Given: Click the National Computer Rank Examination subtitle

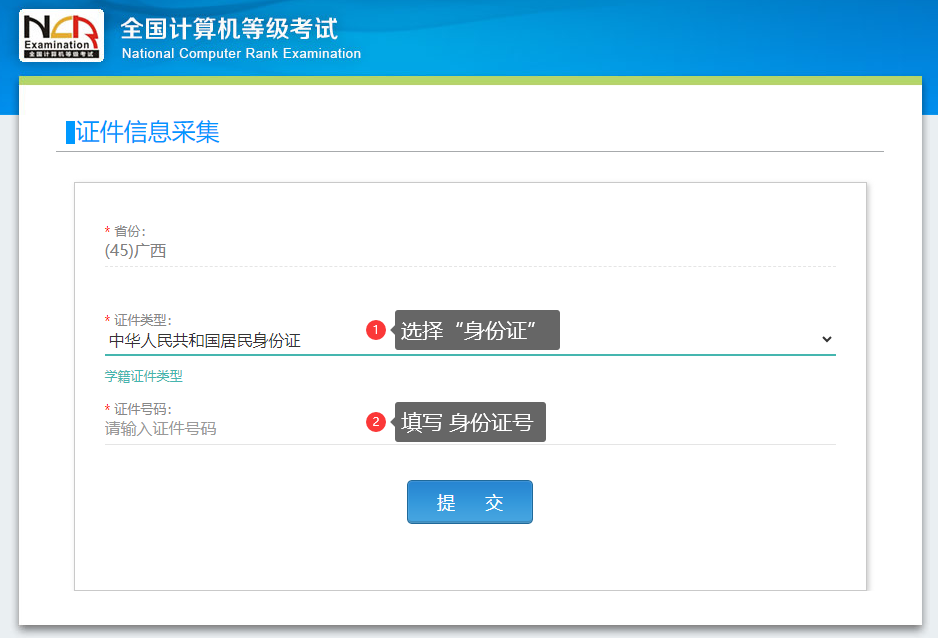Looking at the screenshot, I should tap(241, 53).
